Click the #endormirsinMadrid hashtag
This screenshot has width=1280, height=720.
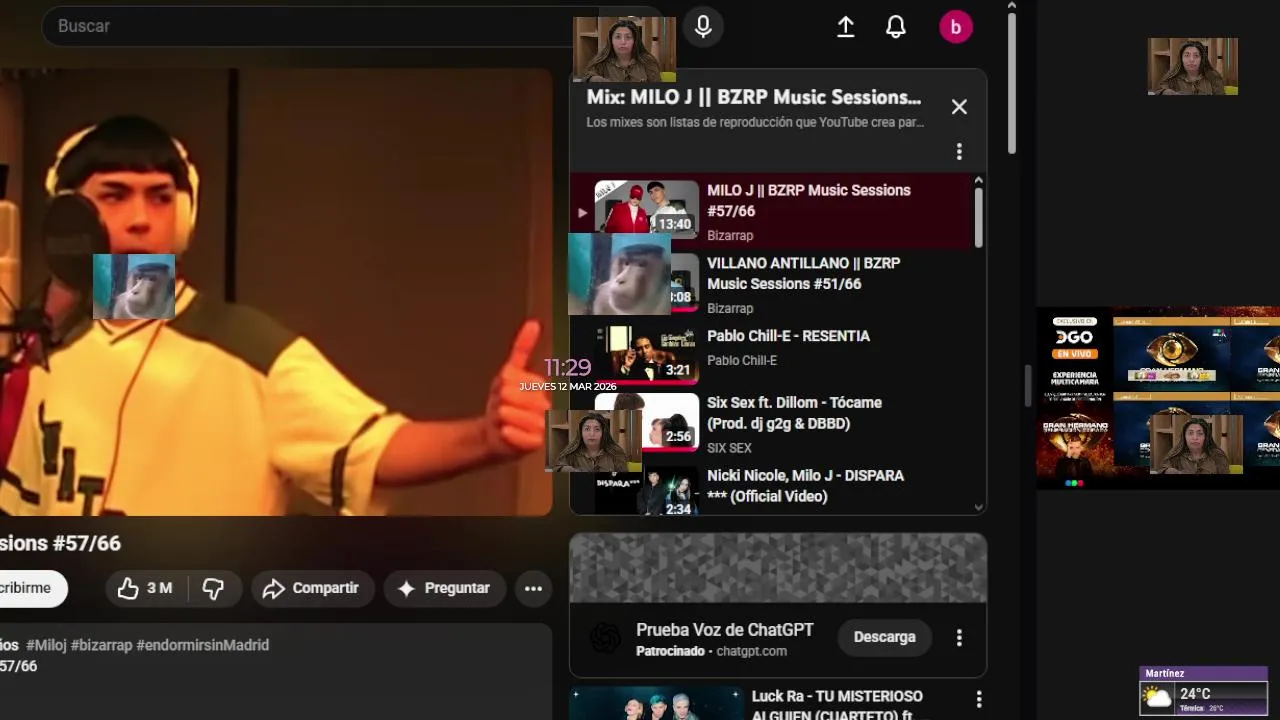click(x=202, y=645)
